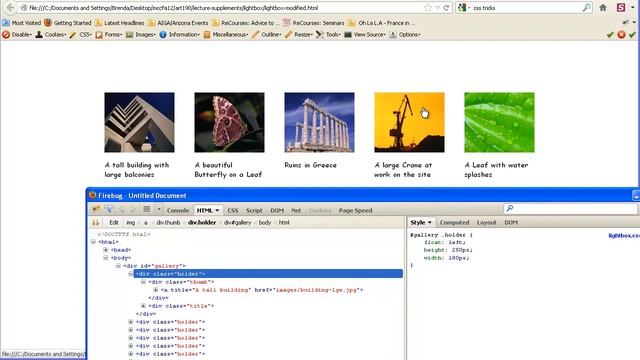Click the search magnifier icon in search box
This screenshot has width=640, height=360.
[x=586, y=7]
